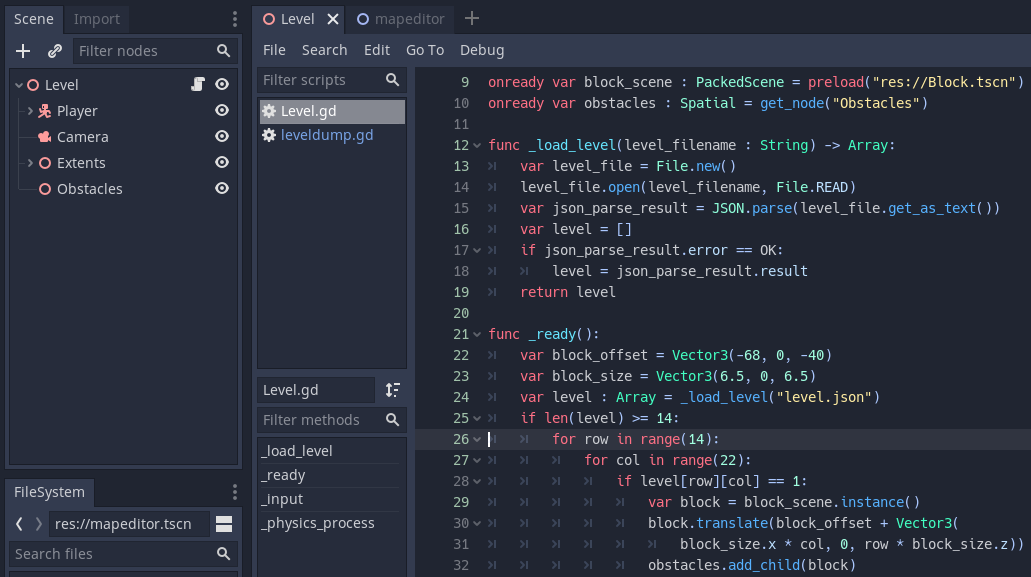Viewport: 1031px width, 577px height.
Task: Jump to the _physics_process method
Action: click(x=317, y=523)
